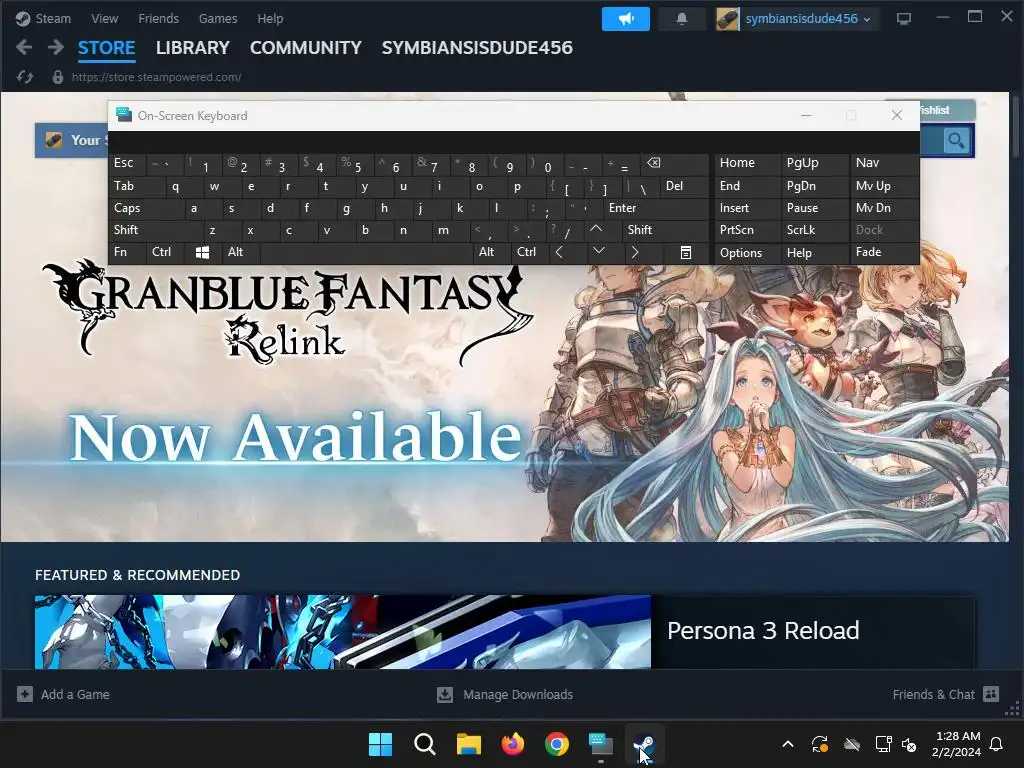The height and width of the screenshot is (768, 1024).
Task: Click On-Screen Keyboard taskbar icon
Action: [601, 744]
